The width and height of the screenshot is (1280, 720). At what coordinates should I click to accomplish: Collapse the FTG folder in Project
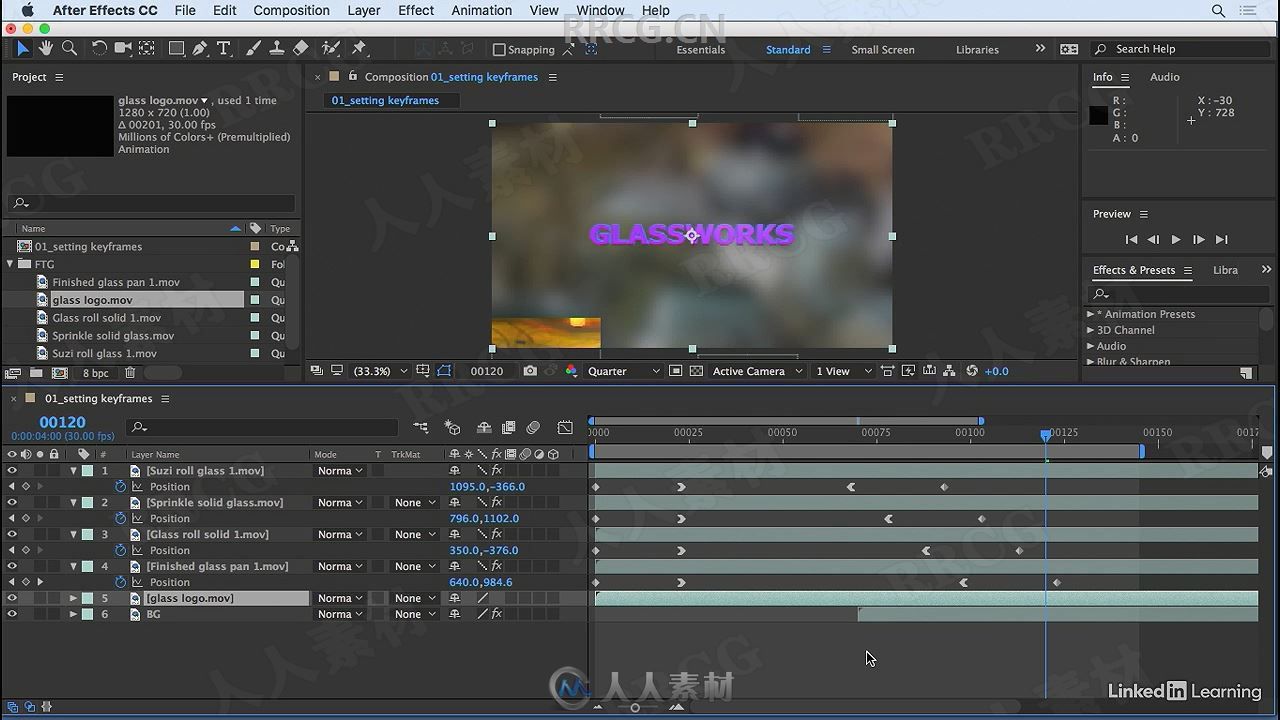(x=11, y=264)
